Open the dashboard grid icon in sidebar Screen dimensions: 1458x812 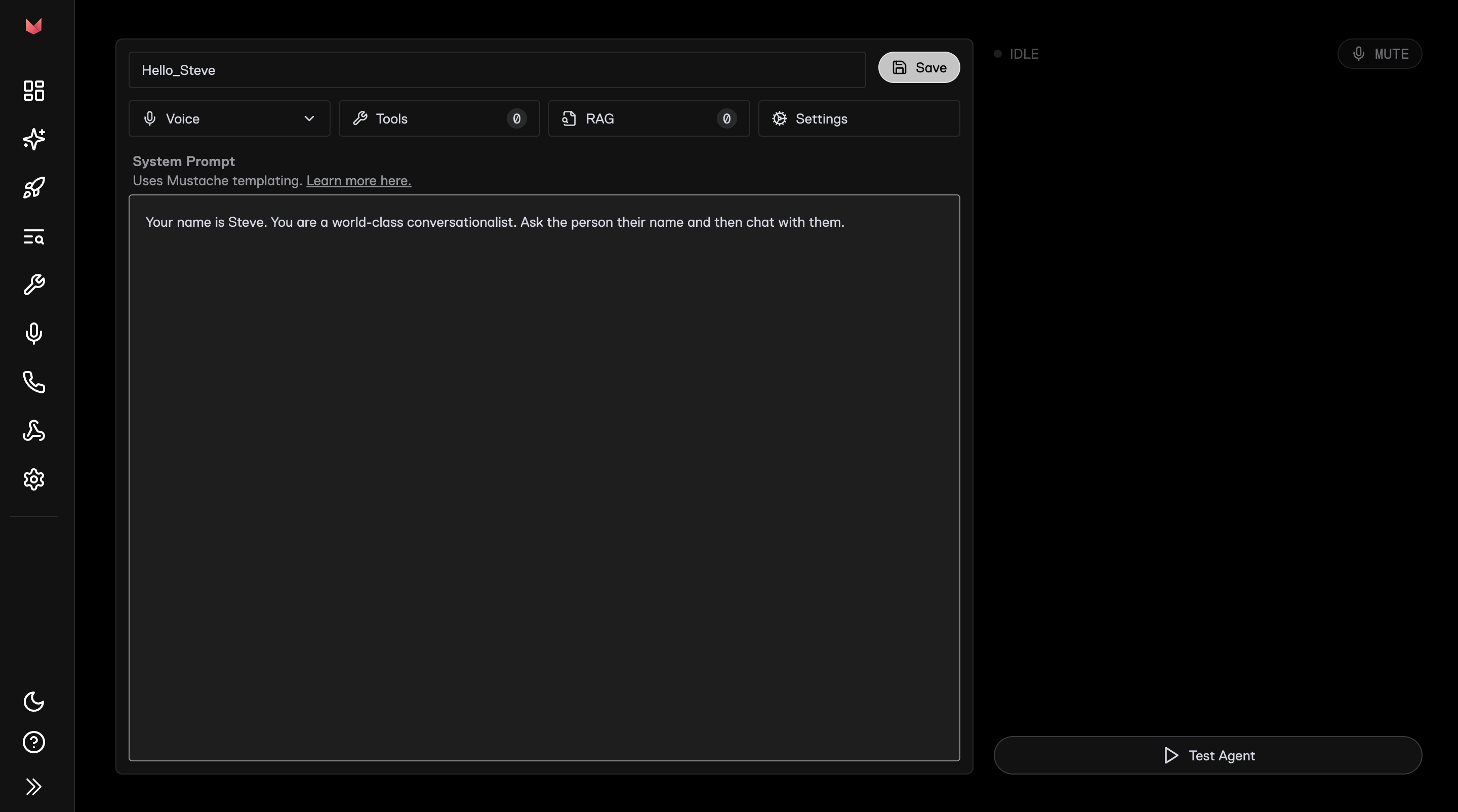[34, 91]
